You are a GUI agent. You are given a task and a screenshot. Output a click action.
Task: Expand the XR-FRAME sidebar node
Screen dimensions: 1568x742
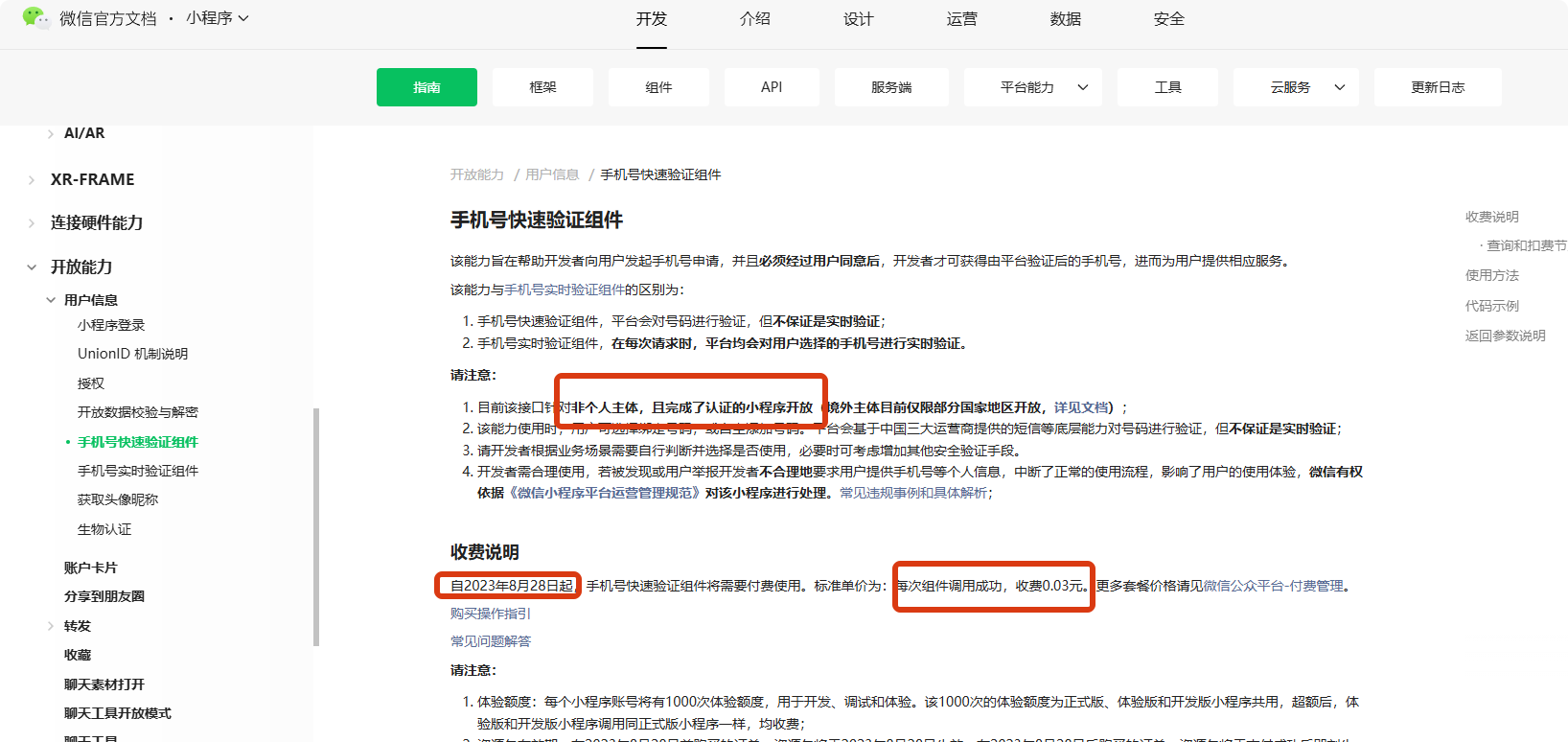(x=32, y=180)
